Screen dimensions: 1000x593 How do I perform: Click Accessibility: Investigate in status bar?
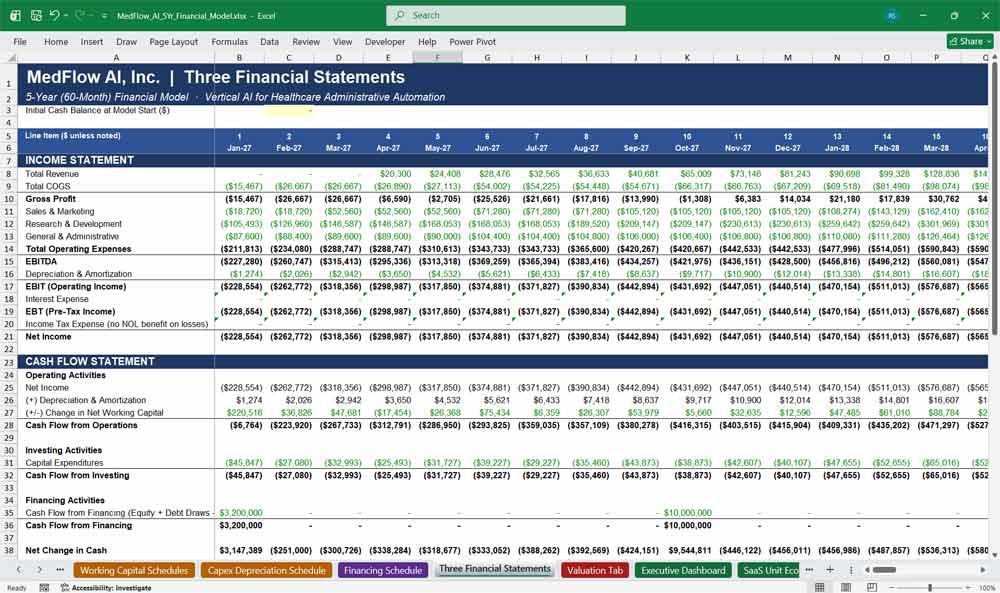click(106, 587)
